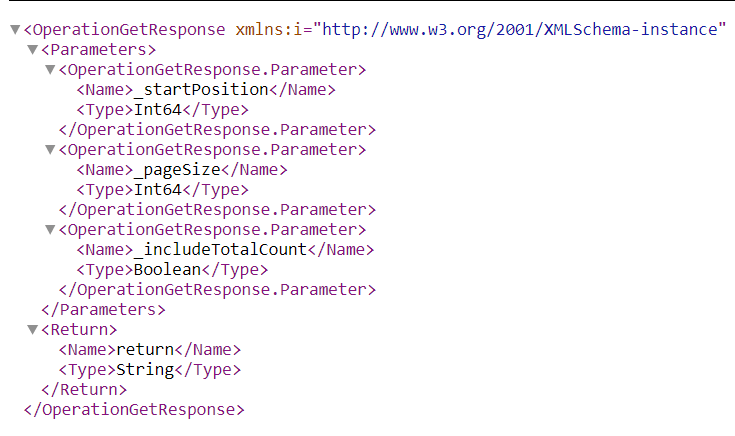Click the Boolean type value
The image size is (735, 436).
(167, 270)
